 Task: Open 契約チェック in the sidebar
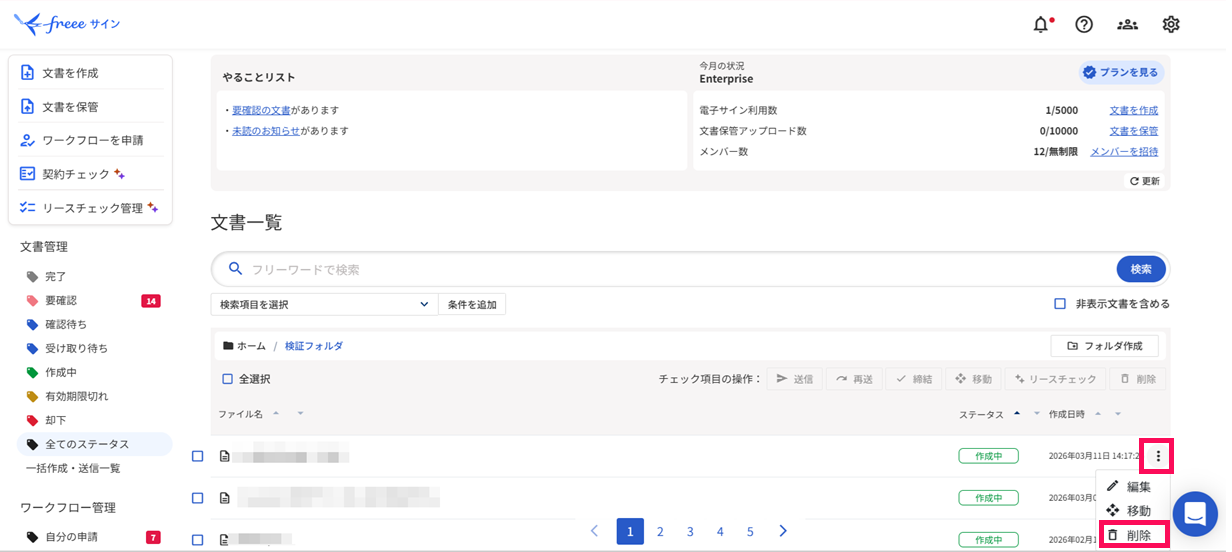[90, 174]
